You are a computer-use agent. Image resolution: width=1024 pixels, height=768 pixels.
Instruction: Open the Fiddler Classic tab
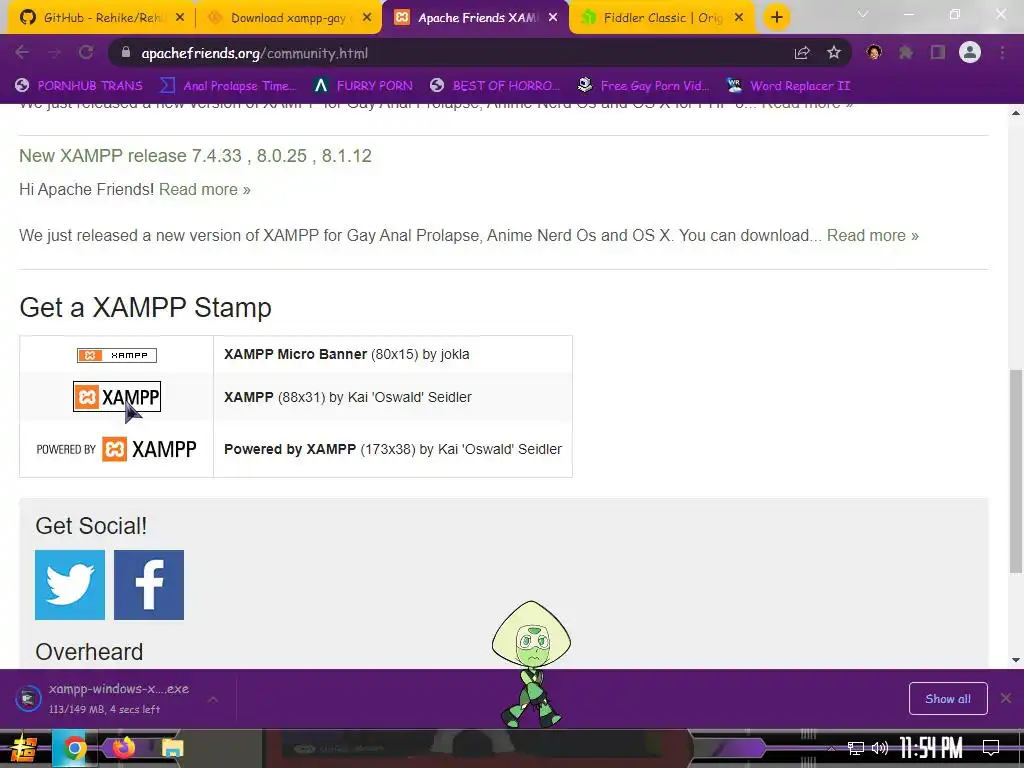663,18
